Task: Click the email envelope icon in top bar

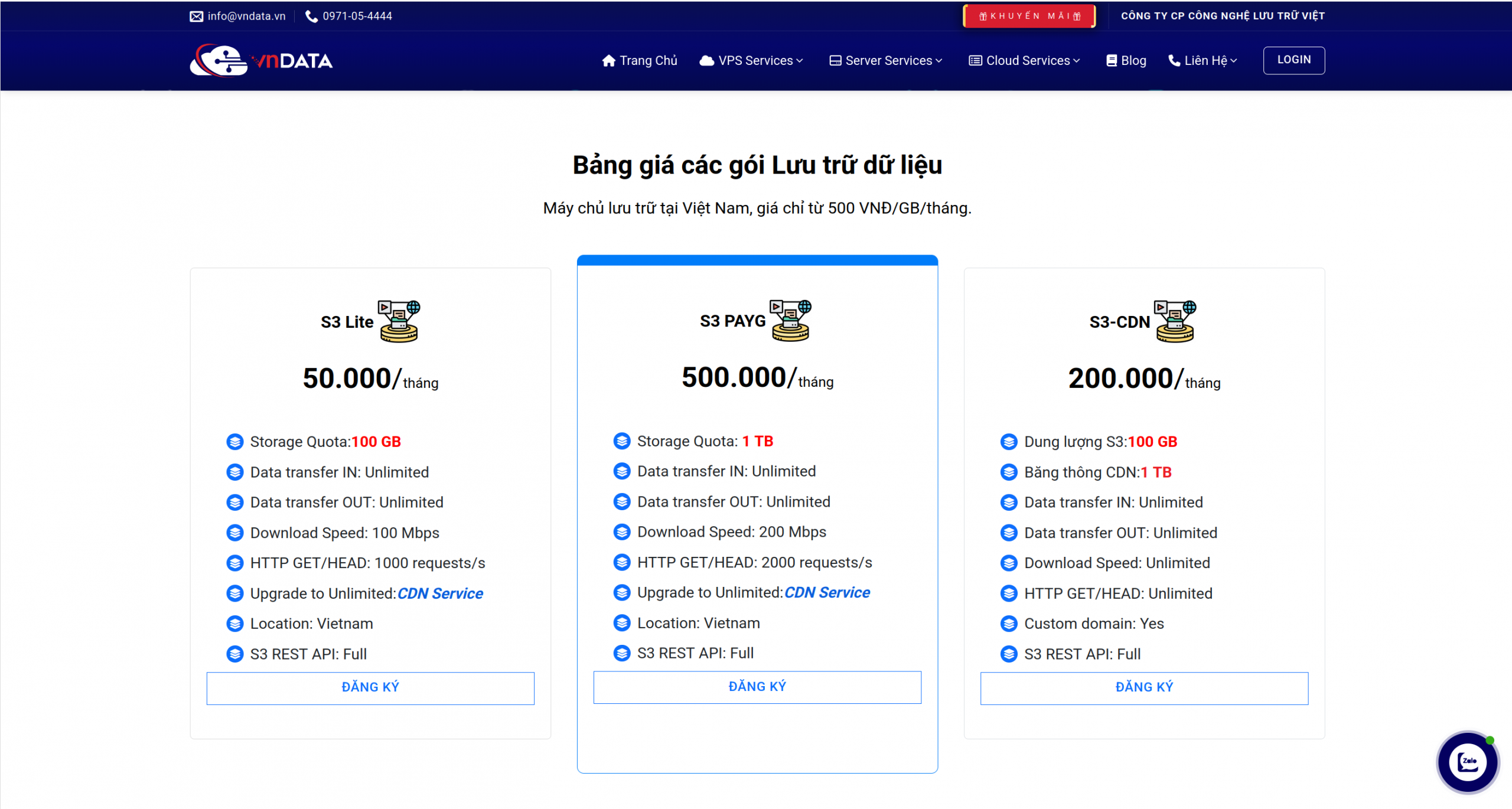Action: 196,17
